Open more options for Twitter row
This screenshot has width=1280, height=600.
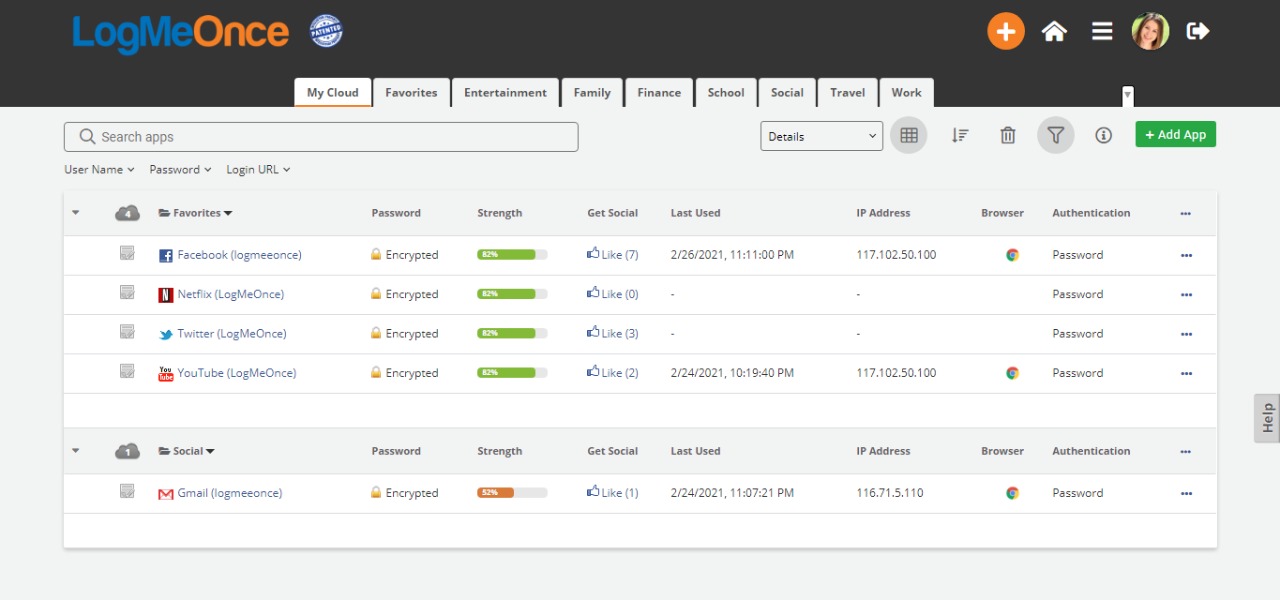[x=1186, y=334]
